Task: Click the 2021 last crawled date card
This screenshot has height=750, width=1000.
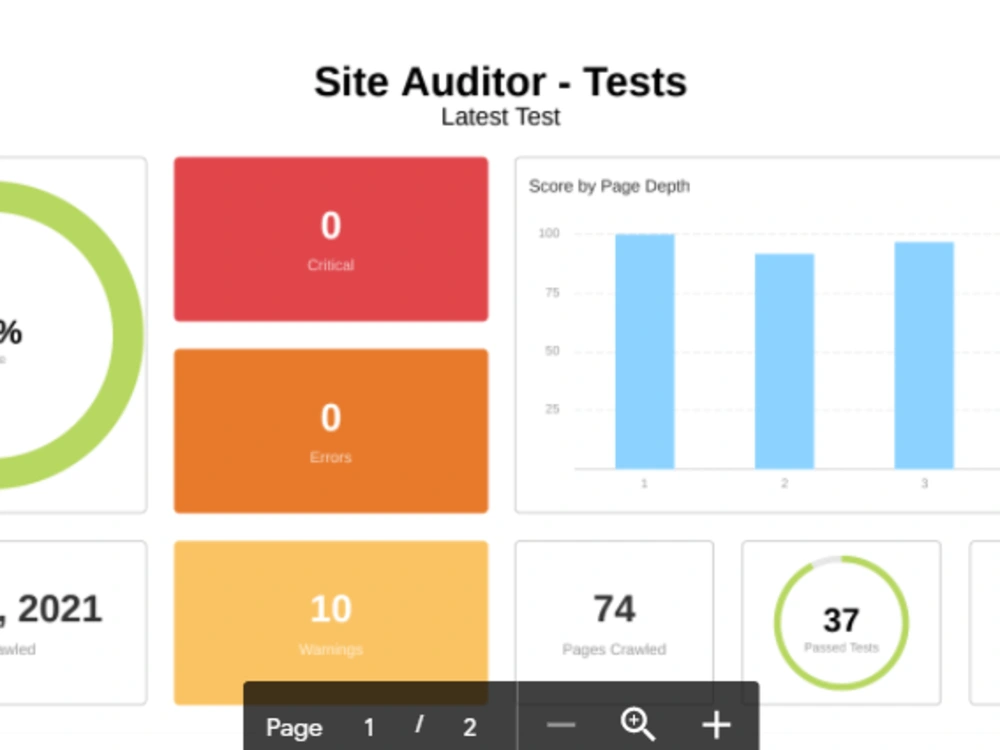Action: click(71, 622)
